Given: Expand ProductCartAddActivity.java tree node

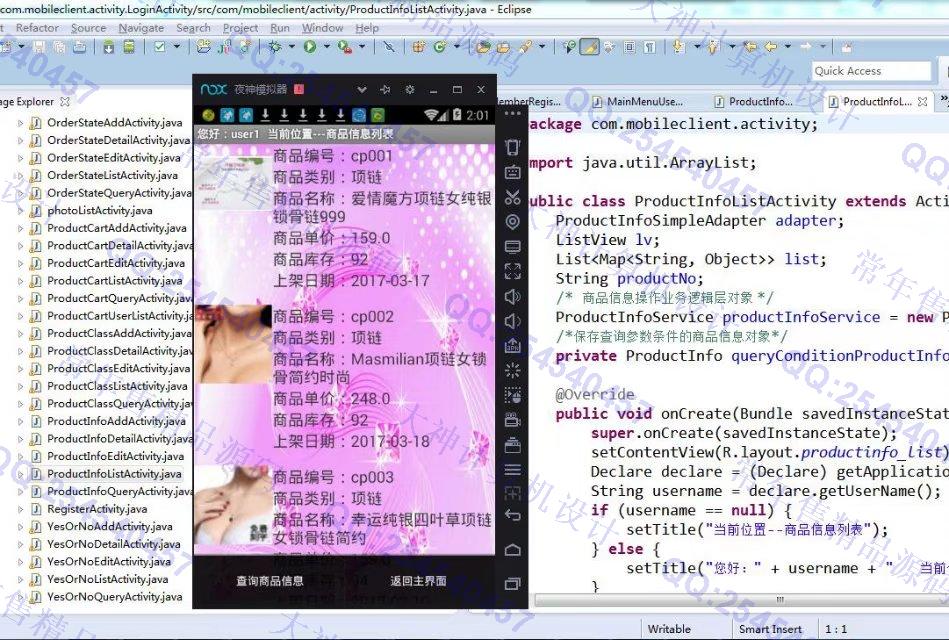Looking at the screenshot, I should click(21, 228).
